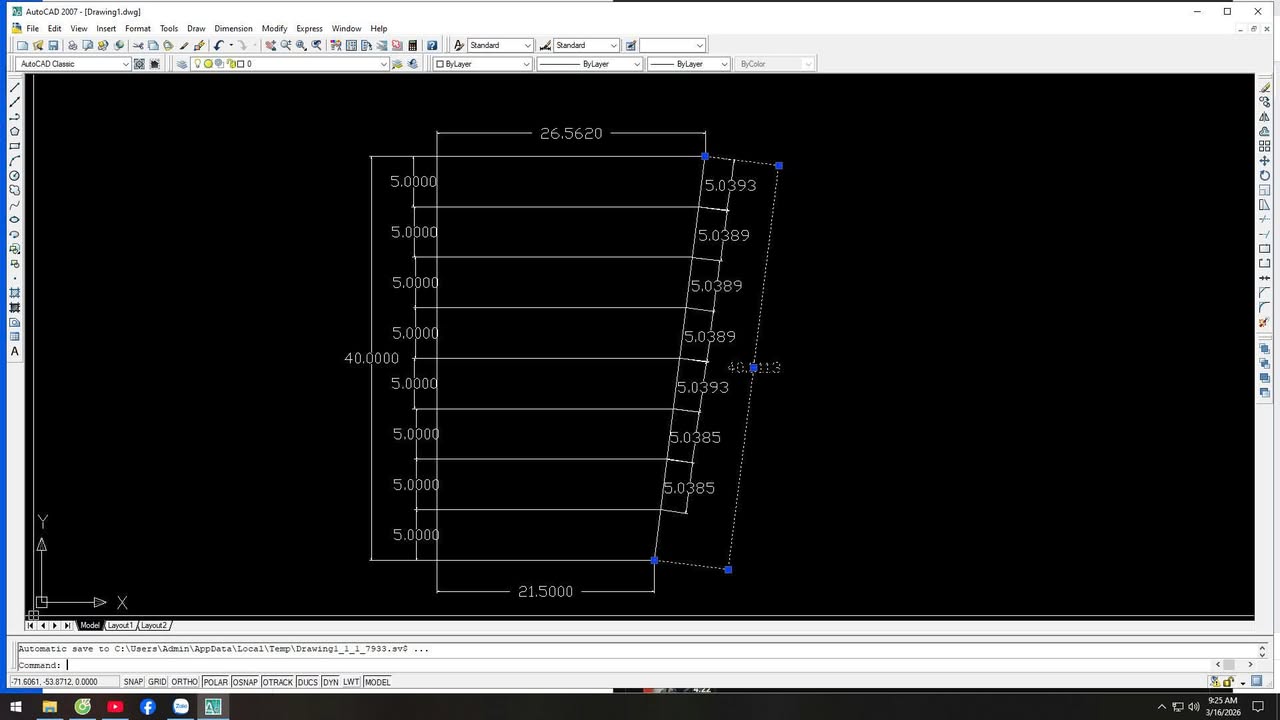Toggle ORTHO mode in status bar
The image size is (1280, 720).
(x=185, y=682)
